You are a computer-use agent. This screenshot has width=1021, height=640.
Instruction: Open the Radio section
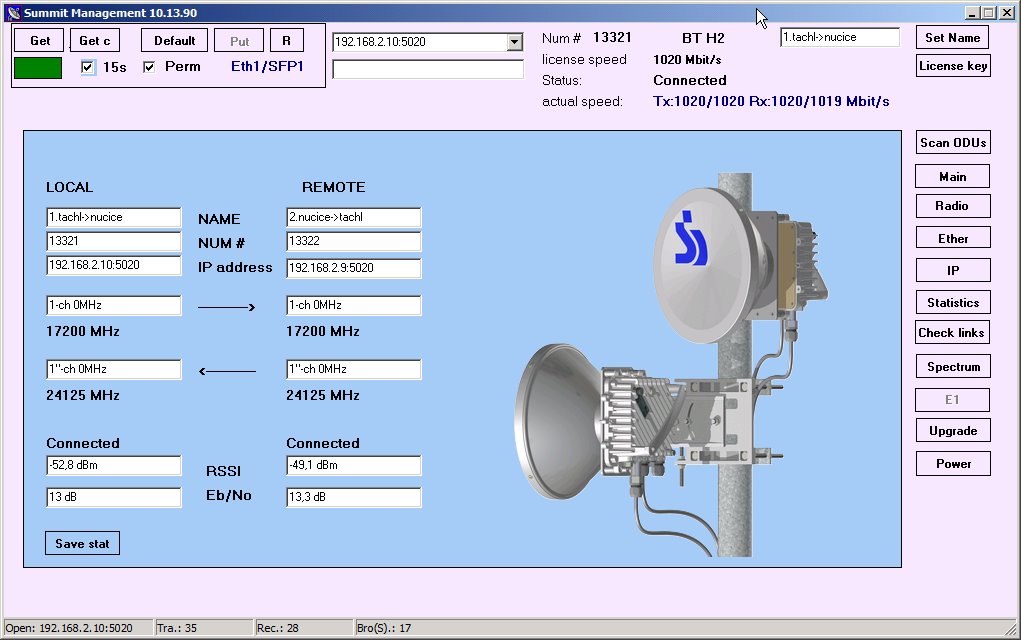(x=952, y=206)
